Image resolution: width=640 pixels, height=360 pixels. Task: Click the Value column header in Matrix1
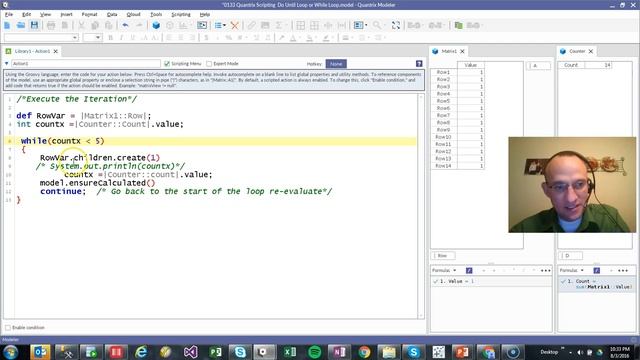coord(471,65)
